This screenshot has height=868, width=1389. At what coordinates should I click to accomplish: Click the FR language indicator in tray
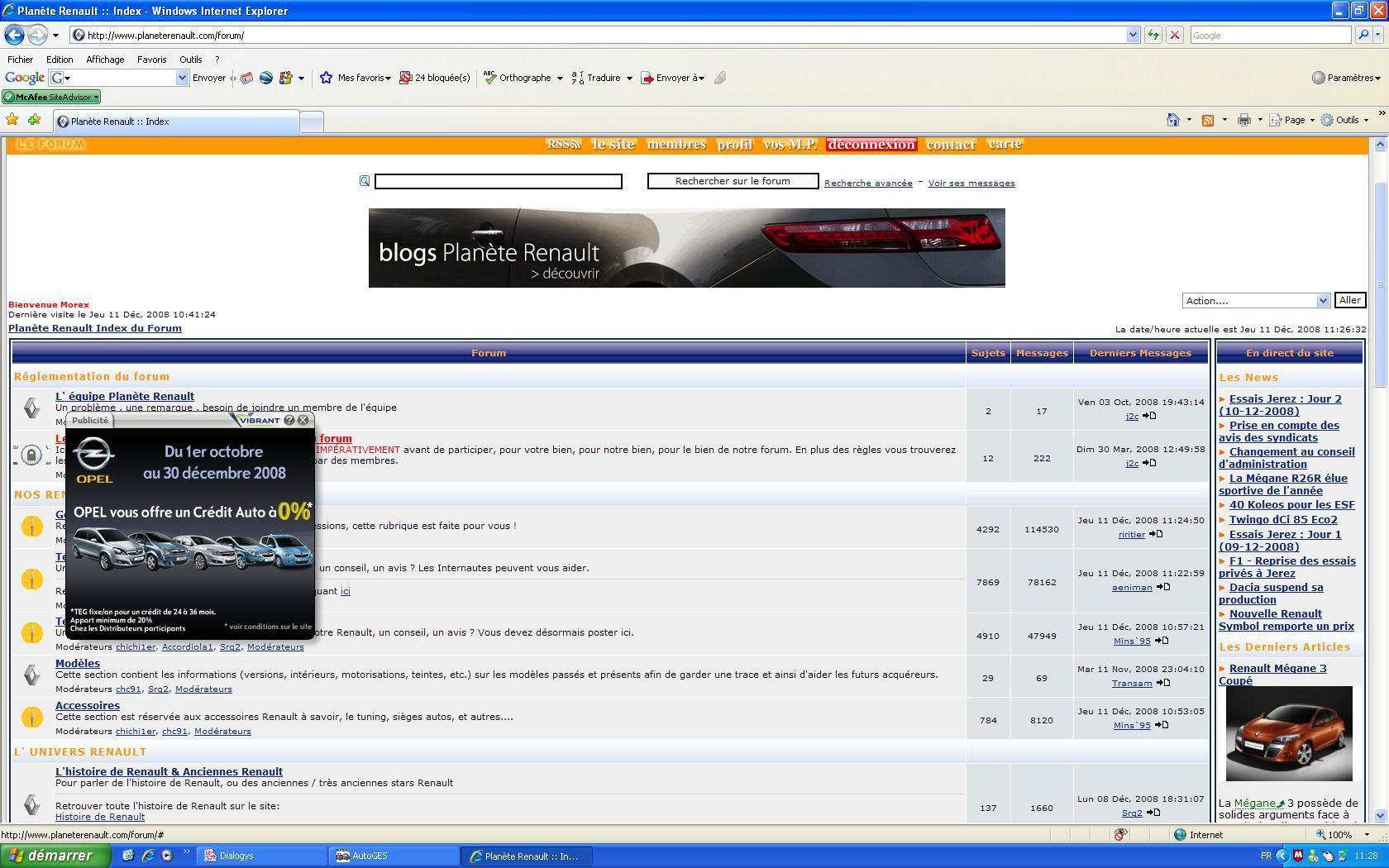tap(1266, 856)
